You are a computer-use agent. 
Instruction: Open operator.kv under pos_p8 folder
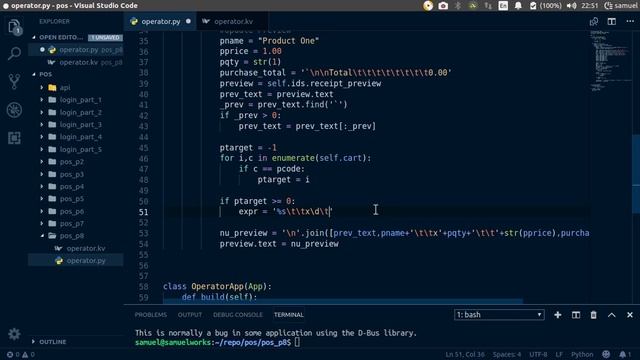tap(76, 248)
